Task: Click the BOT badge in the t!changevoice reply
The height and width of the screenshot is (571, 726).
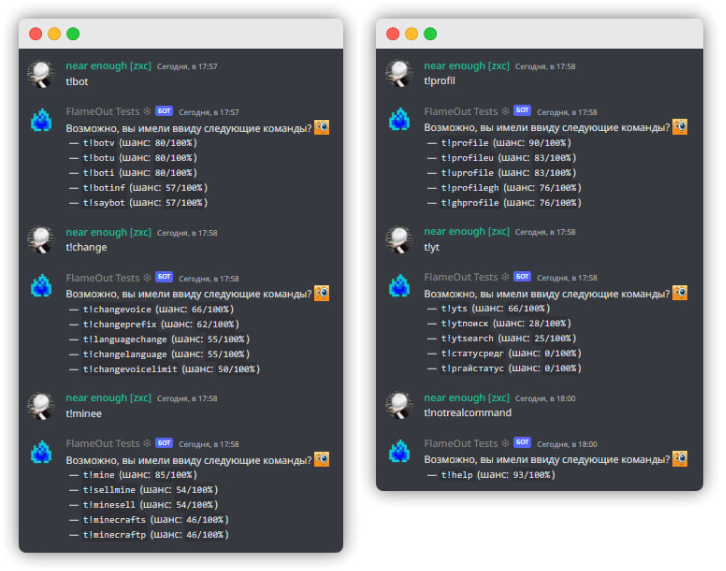Action: [164, 278]
